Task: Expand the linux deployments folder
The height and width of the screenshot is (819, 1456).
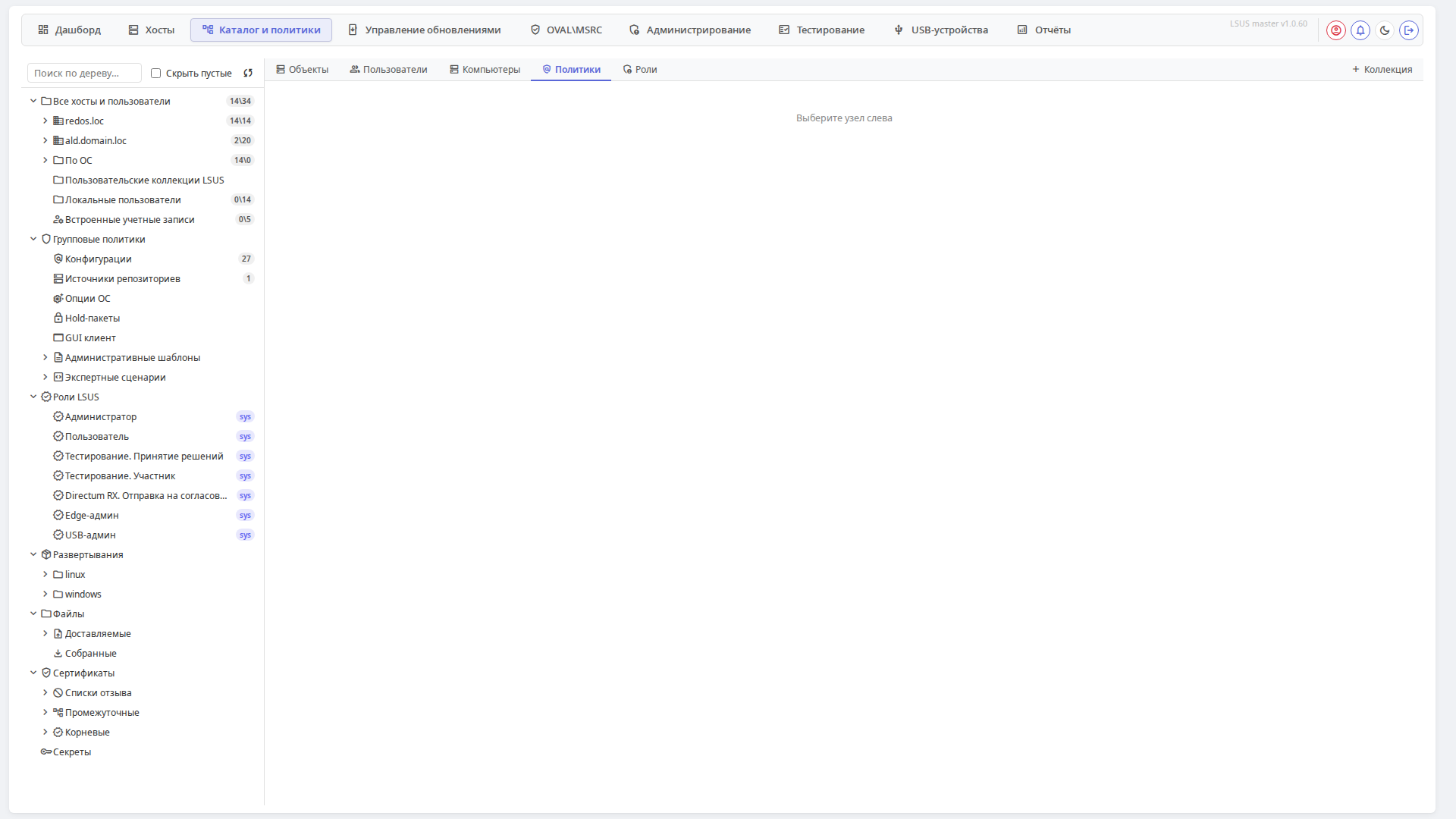Action: click(x=45, y=574)
